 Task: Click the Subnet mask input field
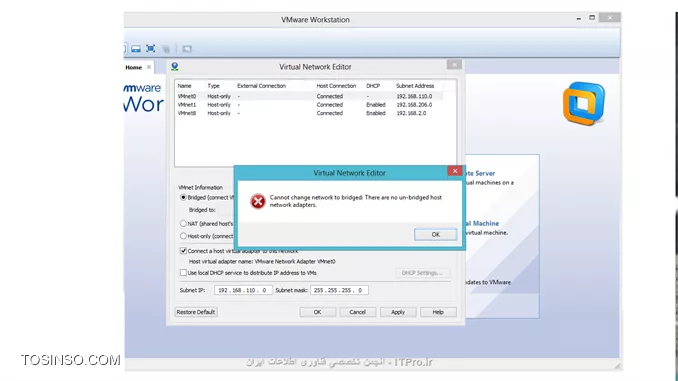click(339, 290)
